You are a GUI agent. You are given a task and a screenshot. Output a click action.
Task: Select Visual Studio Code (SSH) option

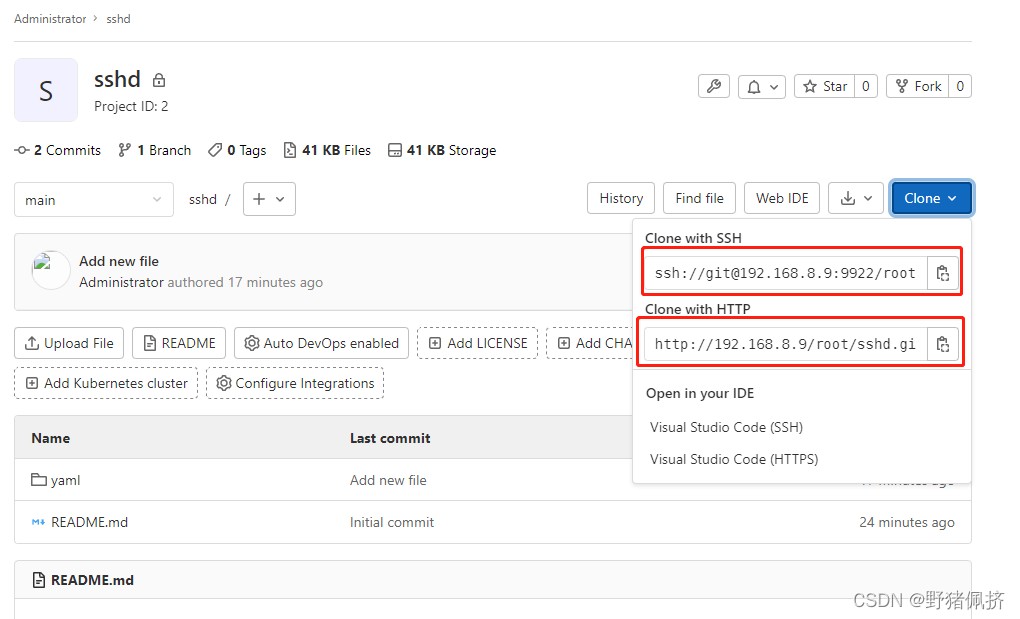726,427
